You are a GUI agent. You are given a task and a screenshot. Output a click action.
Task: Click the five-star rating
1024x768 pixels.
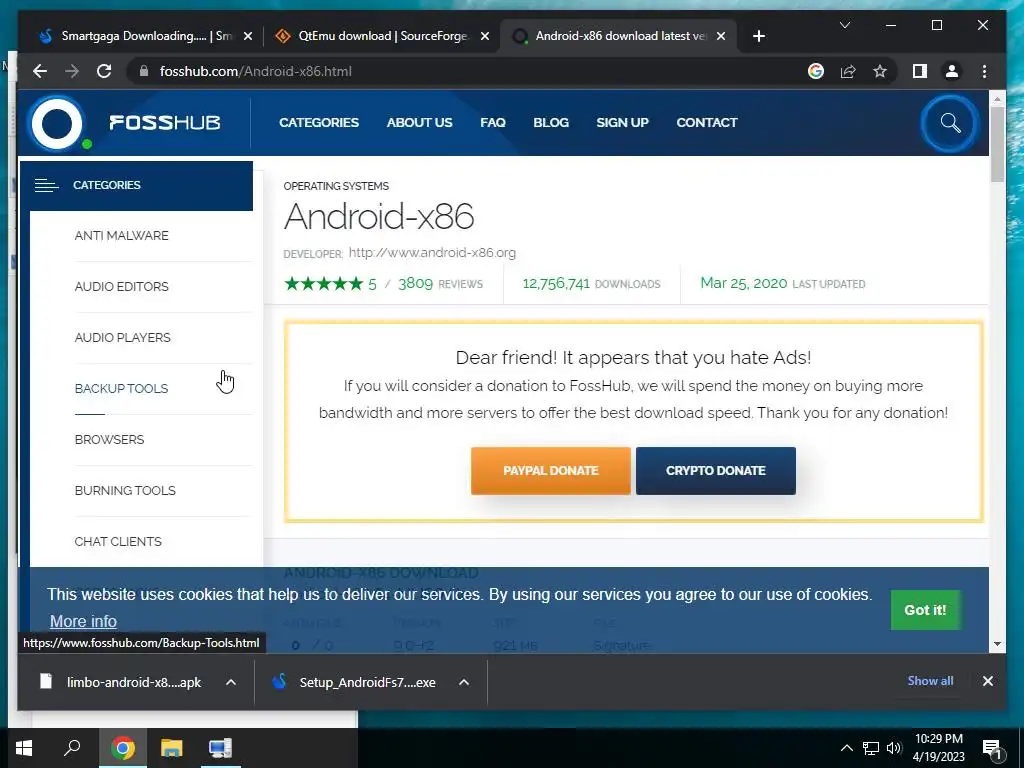323,283
